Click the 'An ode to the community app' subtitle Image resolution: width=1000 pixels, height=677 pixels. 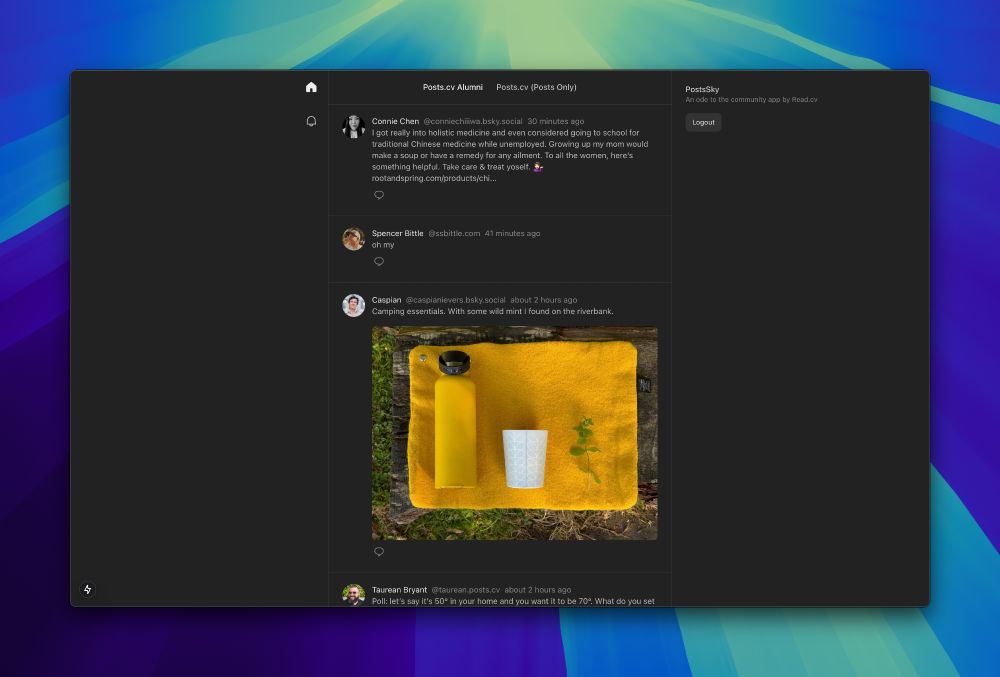pos(751,99)
